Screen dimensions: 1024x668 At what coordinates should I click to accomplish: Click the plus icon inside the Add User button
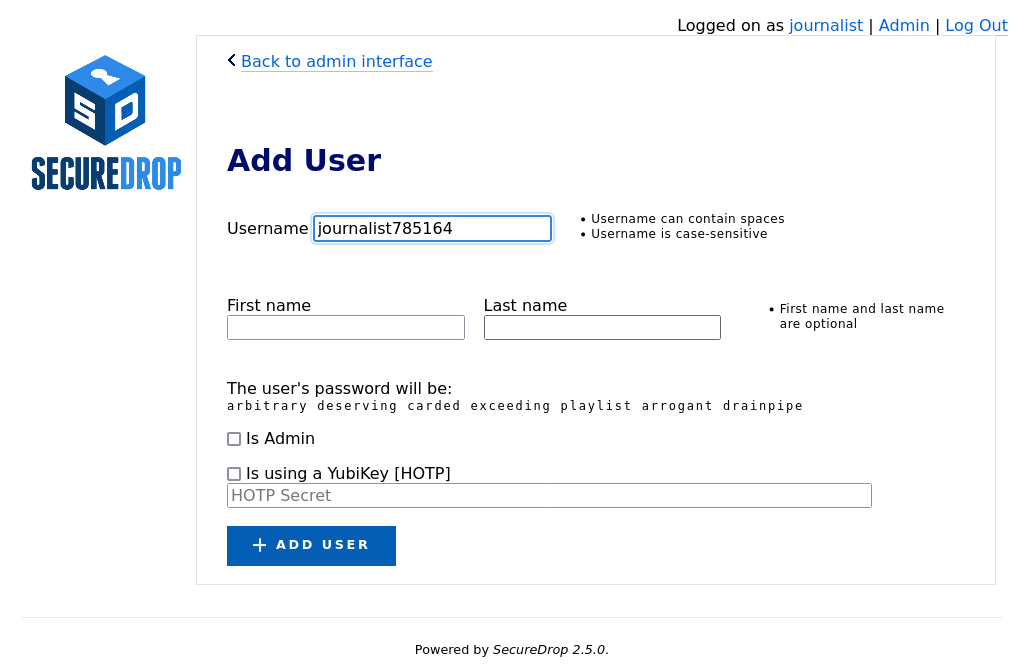coord(260,545)
